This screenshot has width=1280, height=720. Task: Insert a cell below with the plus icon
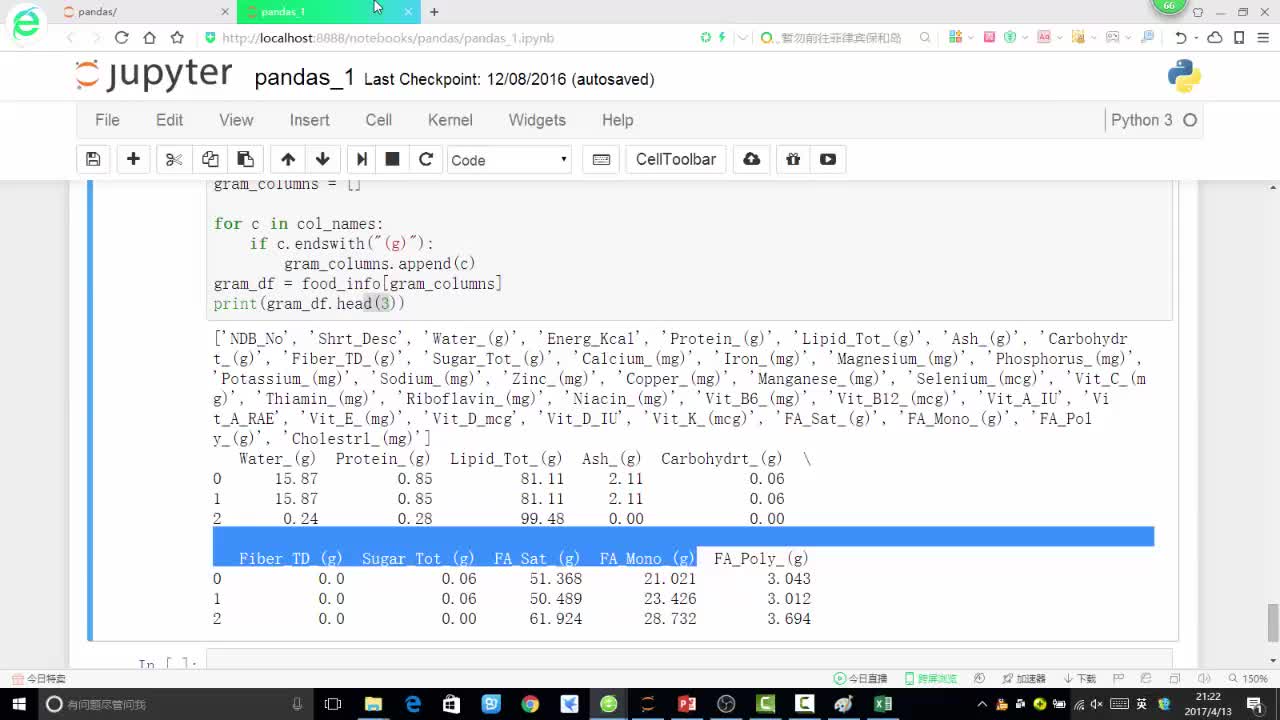pyautogui.click(x=133, y=159)
